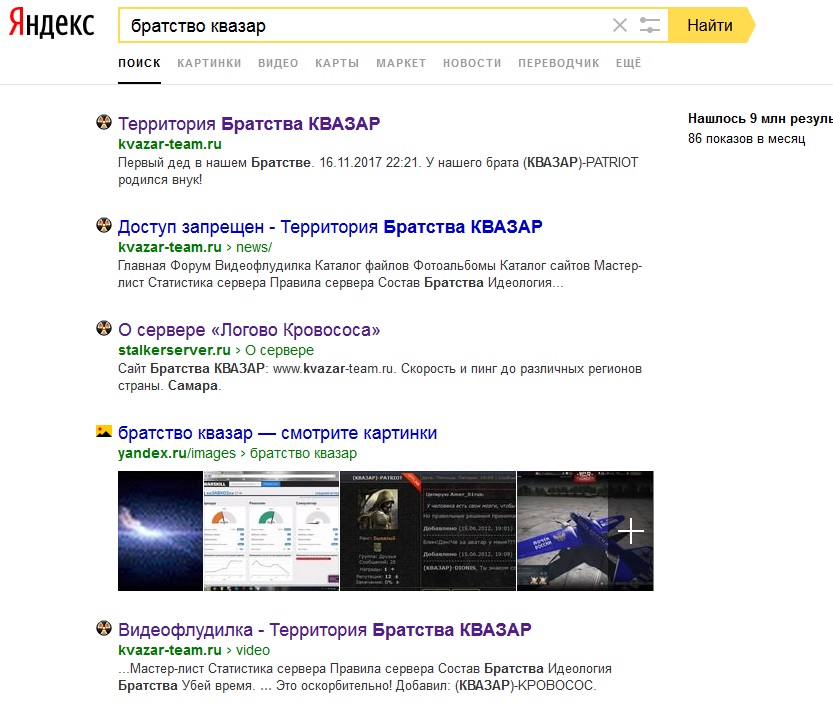Viewport: 833px width, 715px height.
Task: Click the Найти search button
Action: click(x=710, y=25)
